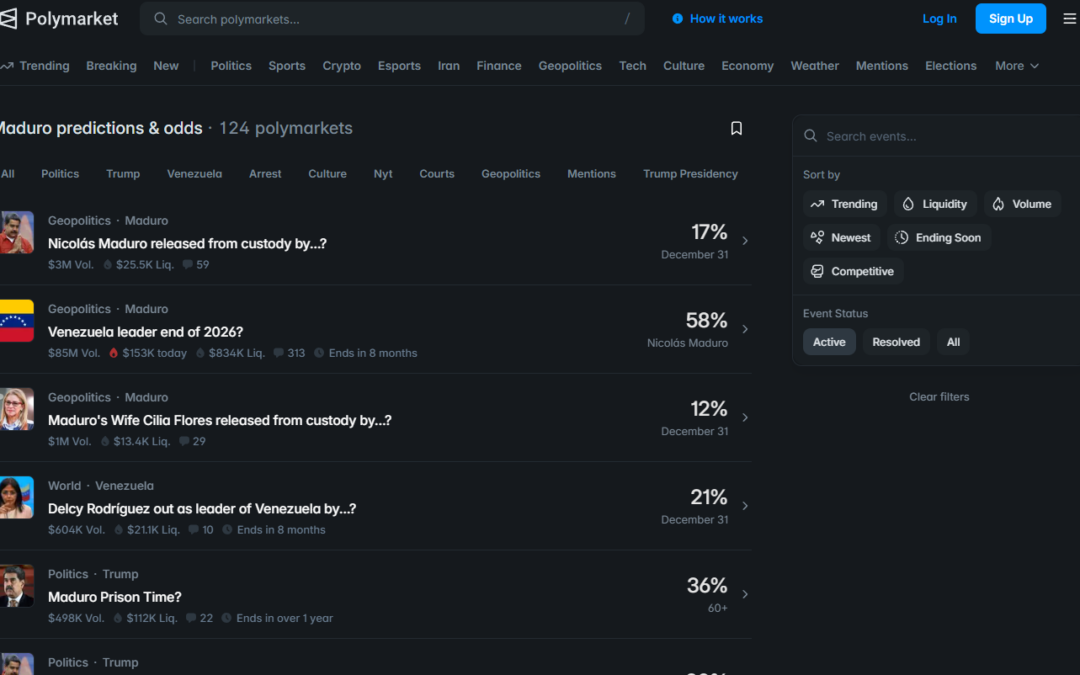This screenshot has height=675, width=1080.
Task: Sort events by Ending Soon
Action: [x=937, y=238]
